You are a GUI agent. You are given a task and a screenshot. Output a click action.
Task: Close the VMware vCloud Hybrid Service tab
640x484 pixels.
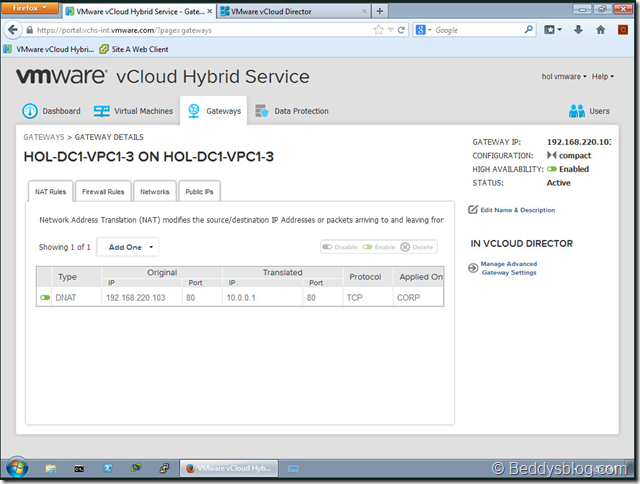[210, 11]
